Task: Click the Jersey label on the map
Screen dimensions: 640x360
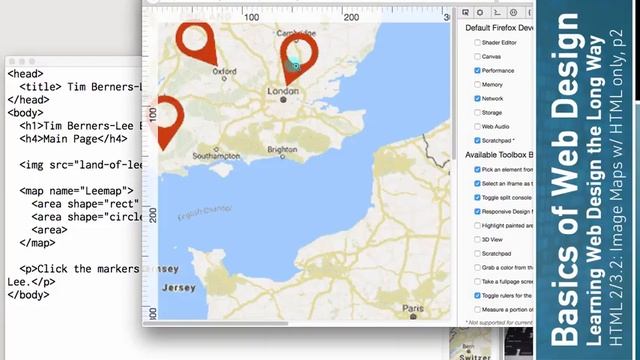Action: tap(179, 288)
